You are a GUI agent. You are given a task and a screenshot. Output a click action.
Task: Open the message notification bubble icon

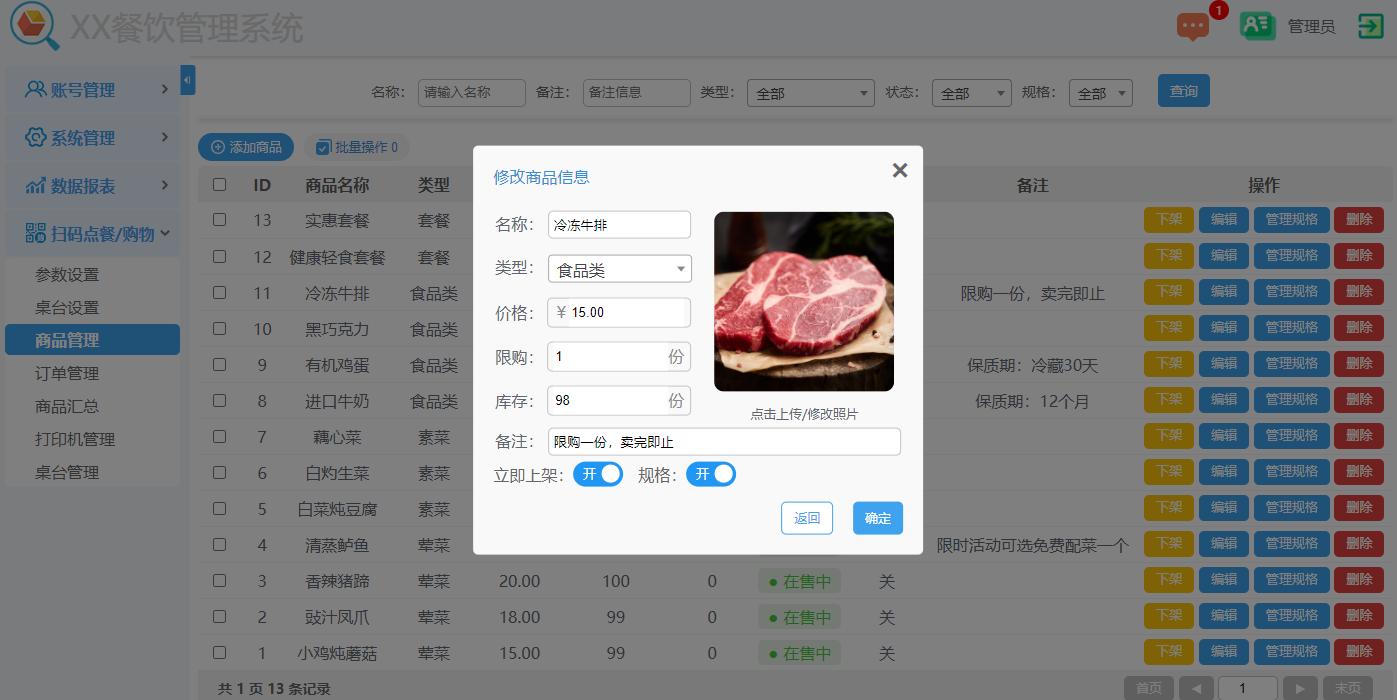1193,27
